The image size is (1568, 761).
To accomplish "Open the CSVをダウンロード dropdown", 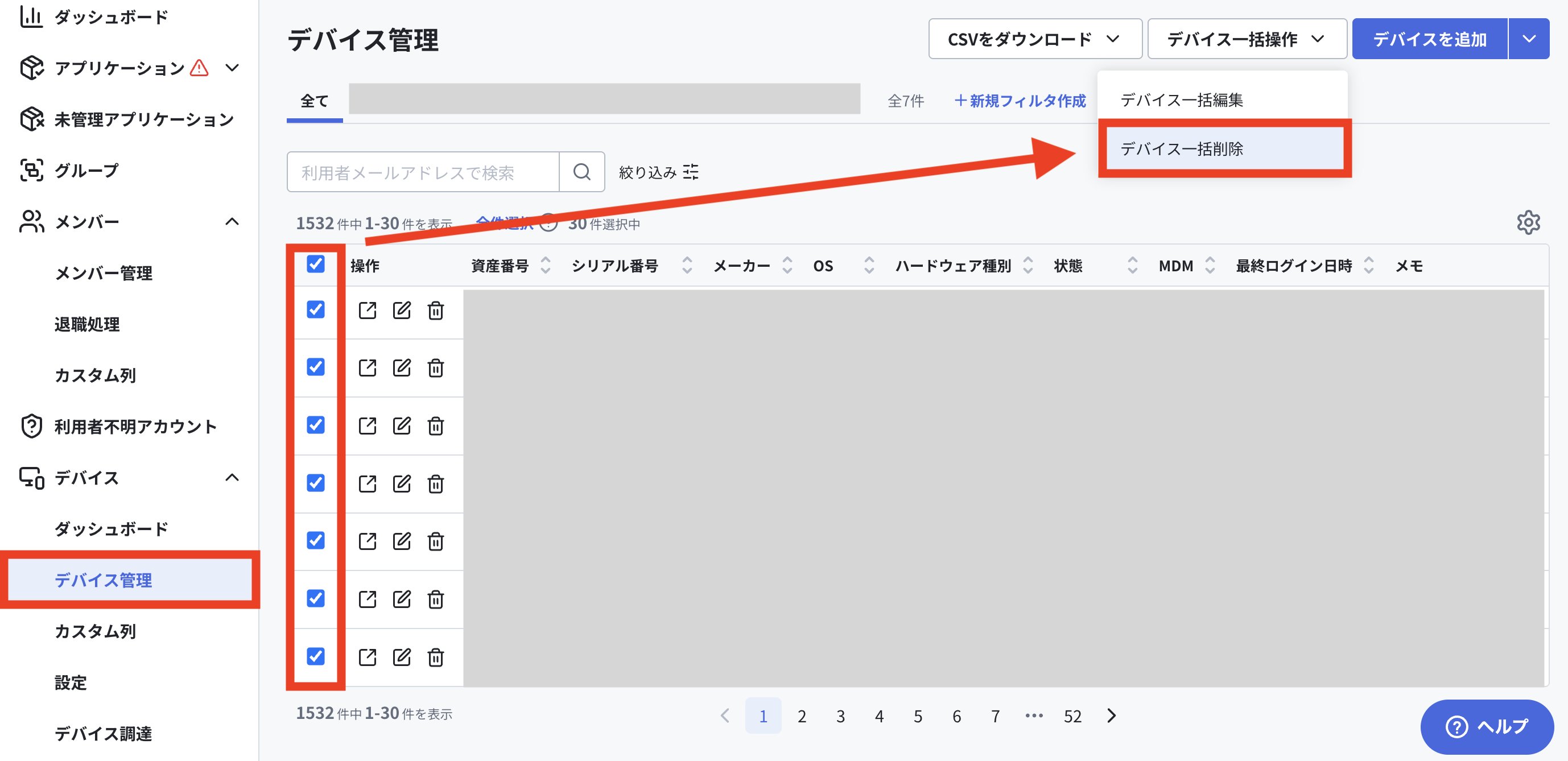I will click(x=1035, y=39).
